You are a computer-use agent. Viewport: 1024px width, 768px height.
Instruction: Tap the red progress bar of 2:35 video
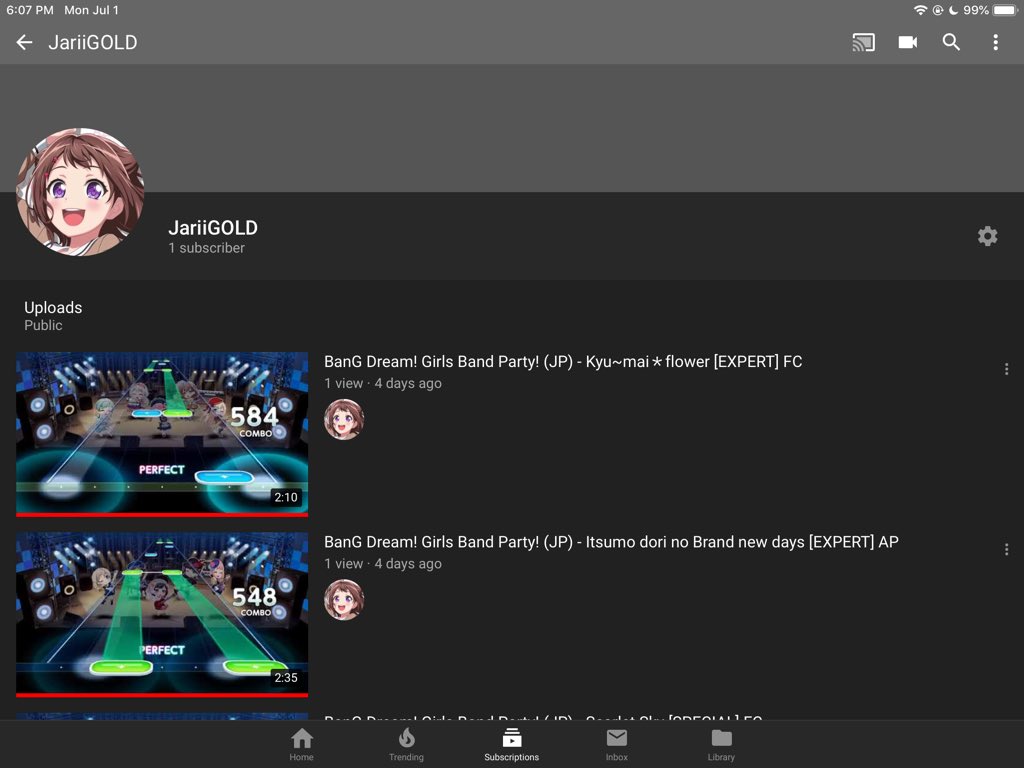(x=162, y=695)
